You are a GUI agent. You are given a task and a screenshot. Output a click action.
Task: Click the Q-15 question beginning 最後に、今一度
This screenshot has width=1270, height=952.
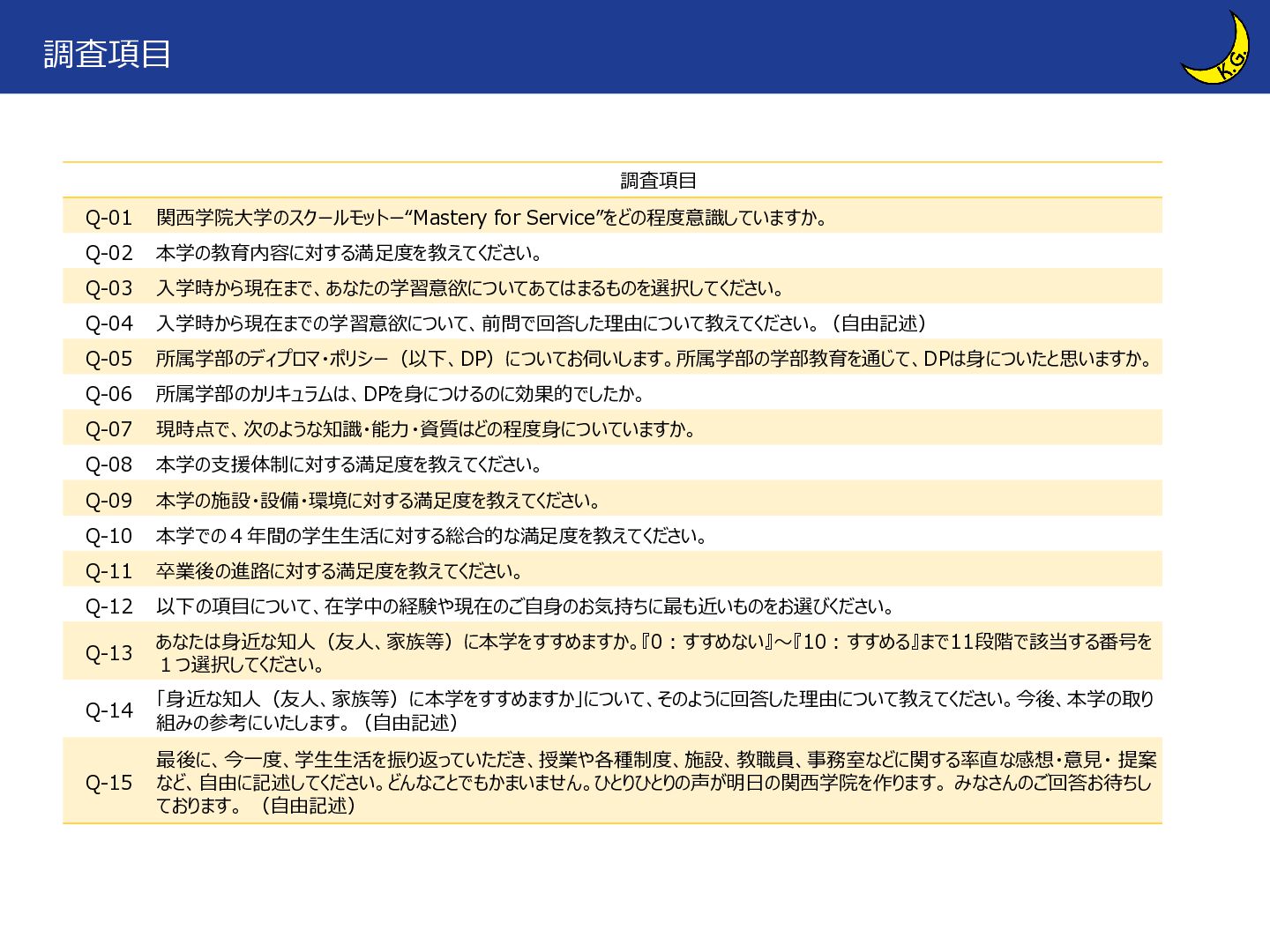[656, 782]
